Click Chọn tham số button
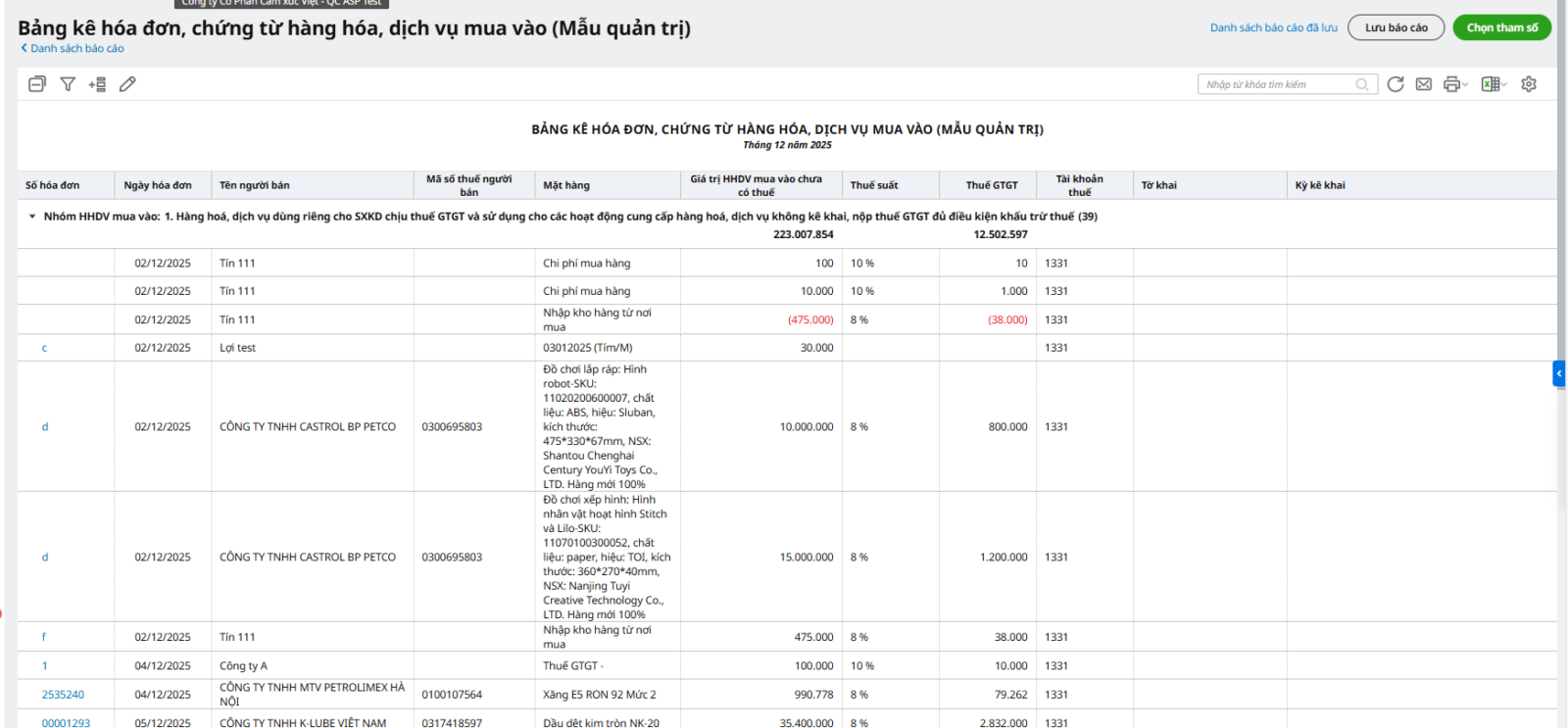Image resolution: width=1568 pixels, height=728 pixels. 1501,27
